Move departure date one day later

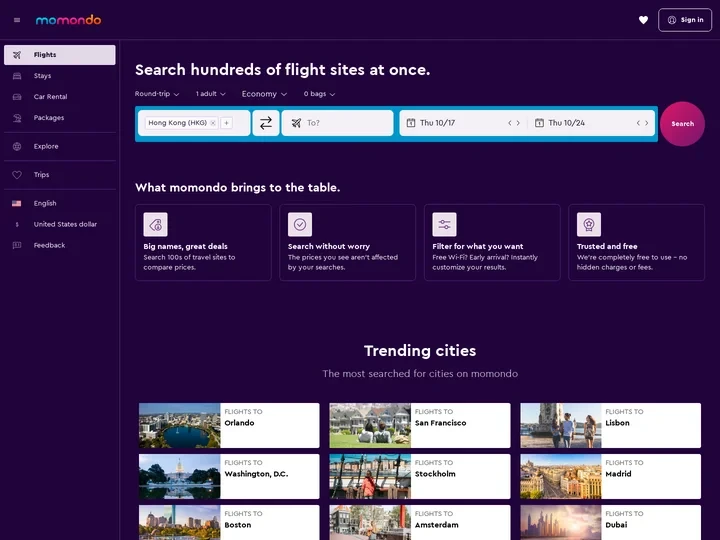pyautogui.click(x=518, y=123)
